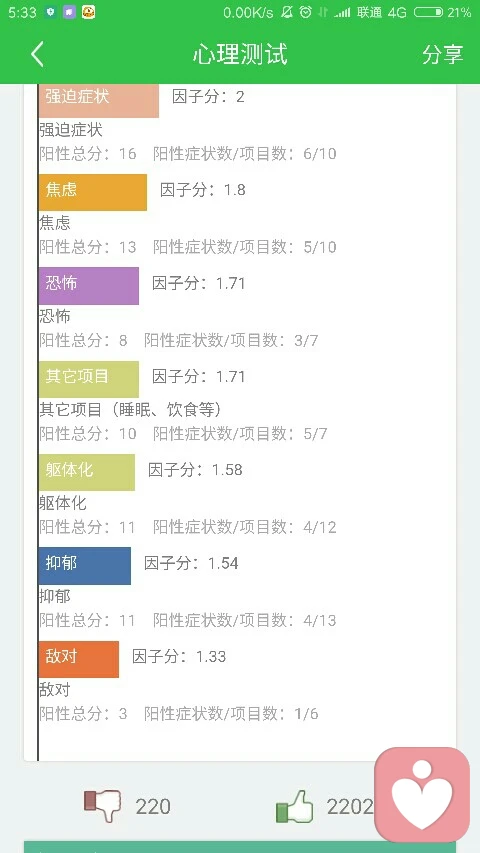Tap the battery icon in status bar
Screen dimensions: 480x853
click(x=428, y=12)
